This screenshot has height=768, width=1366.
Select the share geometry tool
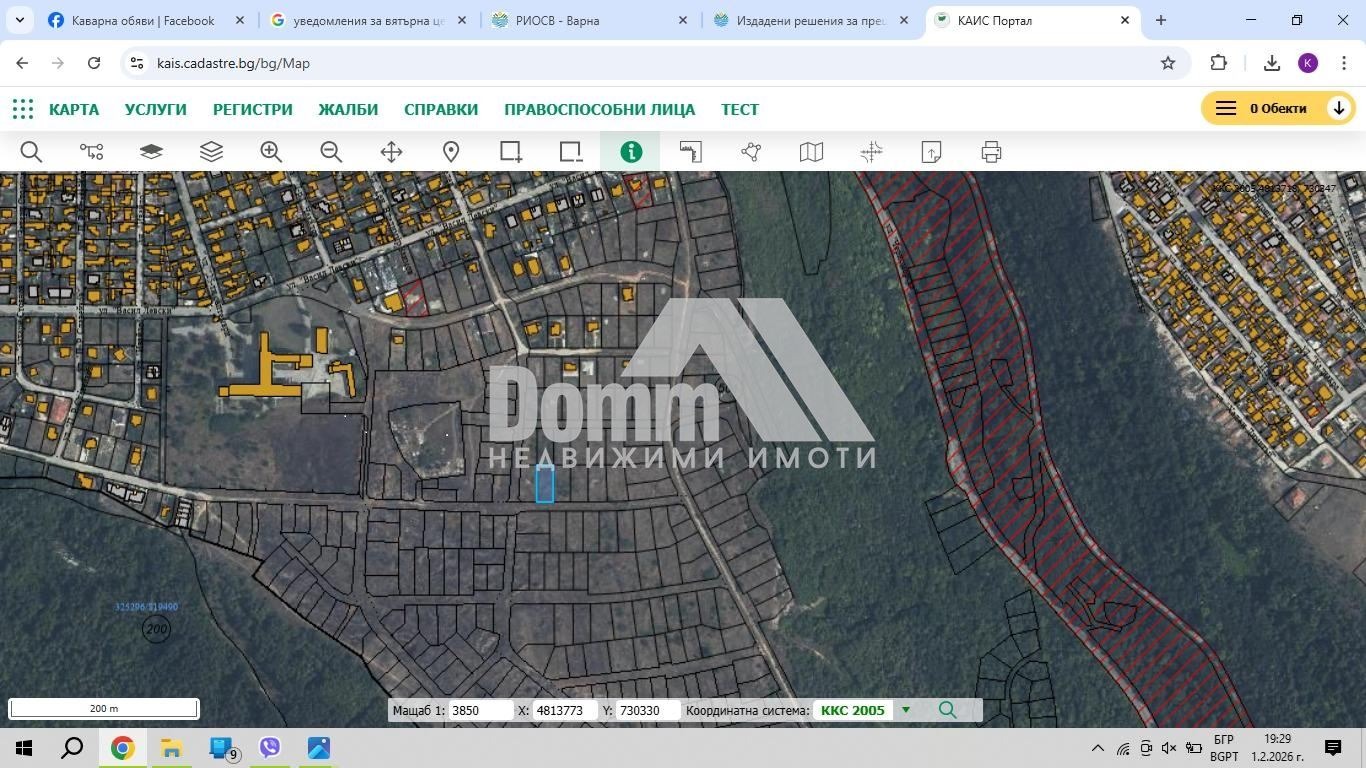coord(750,151)
